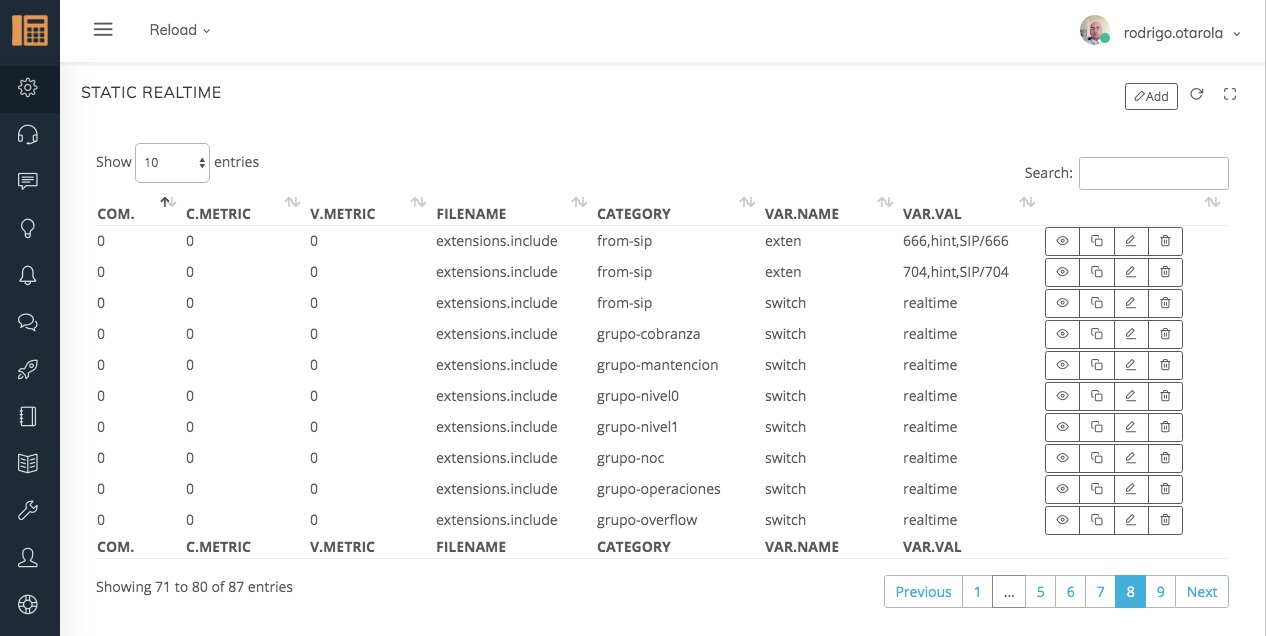Expand the Reload dropdown
The image size is (1266, 636).
(180, 30)
